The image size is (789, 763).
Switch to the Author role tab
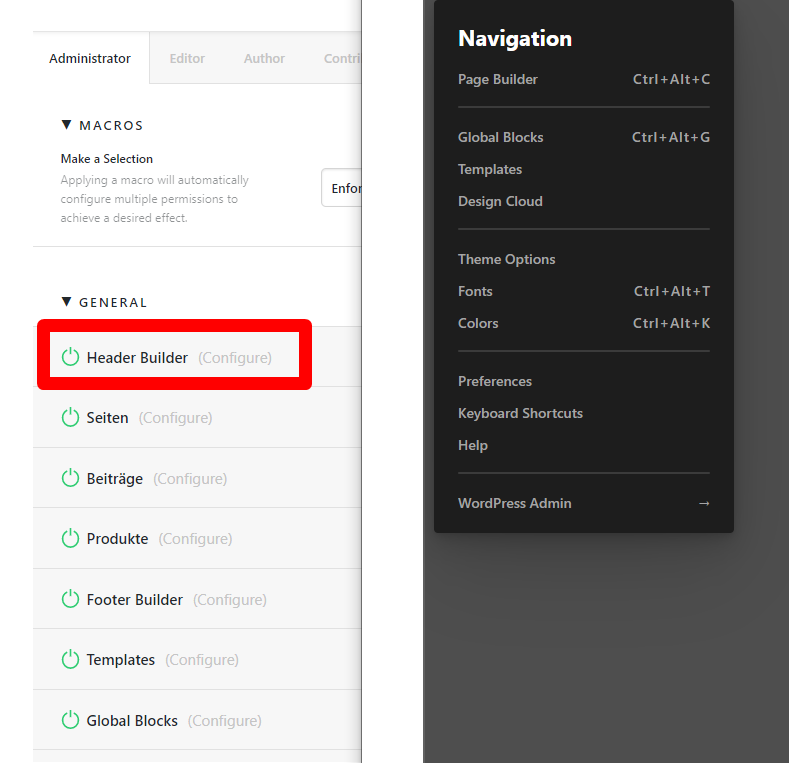click(x=264, y=58)
